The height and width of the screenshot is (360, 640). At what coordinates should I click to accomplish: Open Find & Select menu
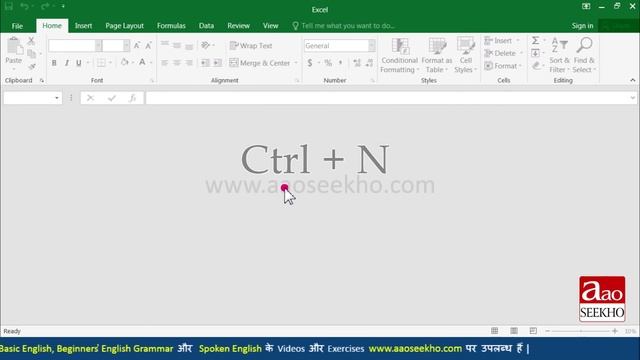click(x=584, y=56)
